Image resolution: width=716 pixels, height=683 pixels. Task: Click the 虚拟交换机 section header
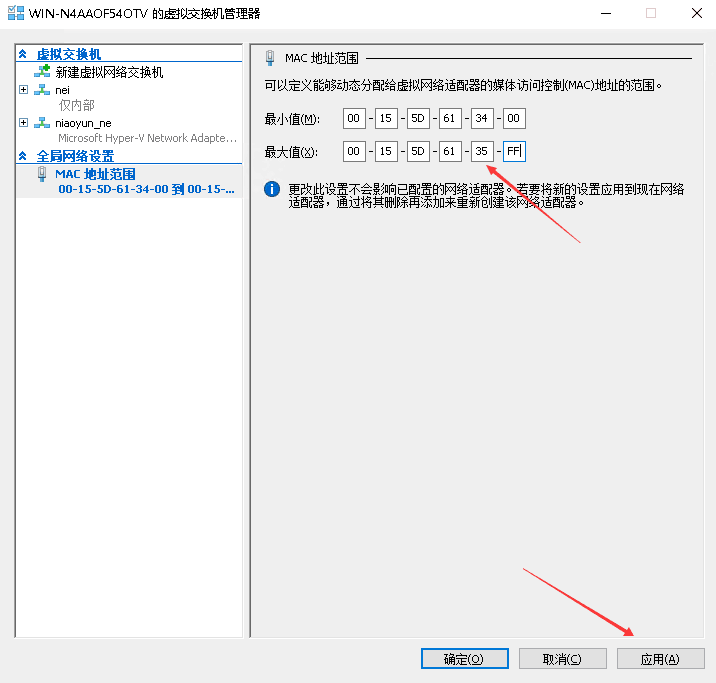click(x=68, y=54)
